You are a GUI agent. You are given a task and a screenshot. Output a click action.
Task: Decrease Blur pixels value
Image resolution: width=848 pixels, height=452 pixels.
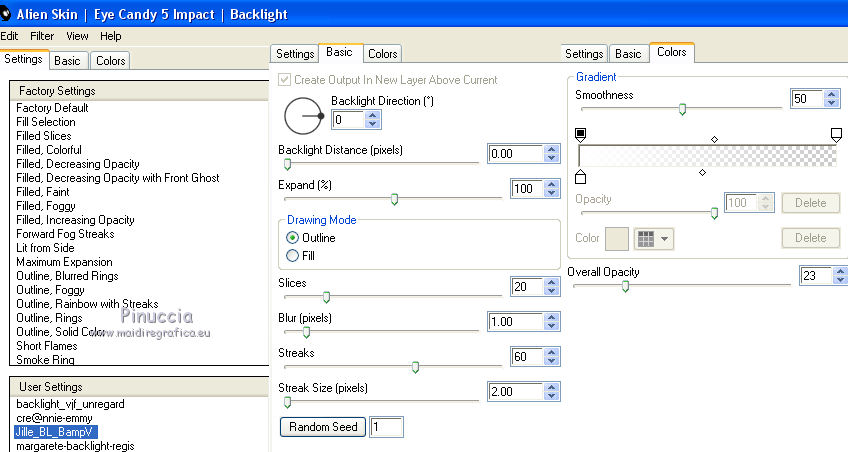point(552,326)
